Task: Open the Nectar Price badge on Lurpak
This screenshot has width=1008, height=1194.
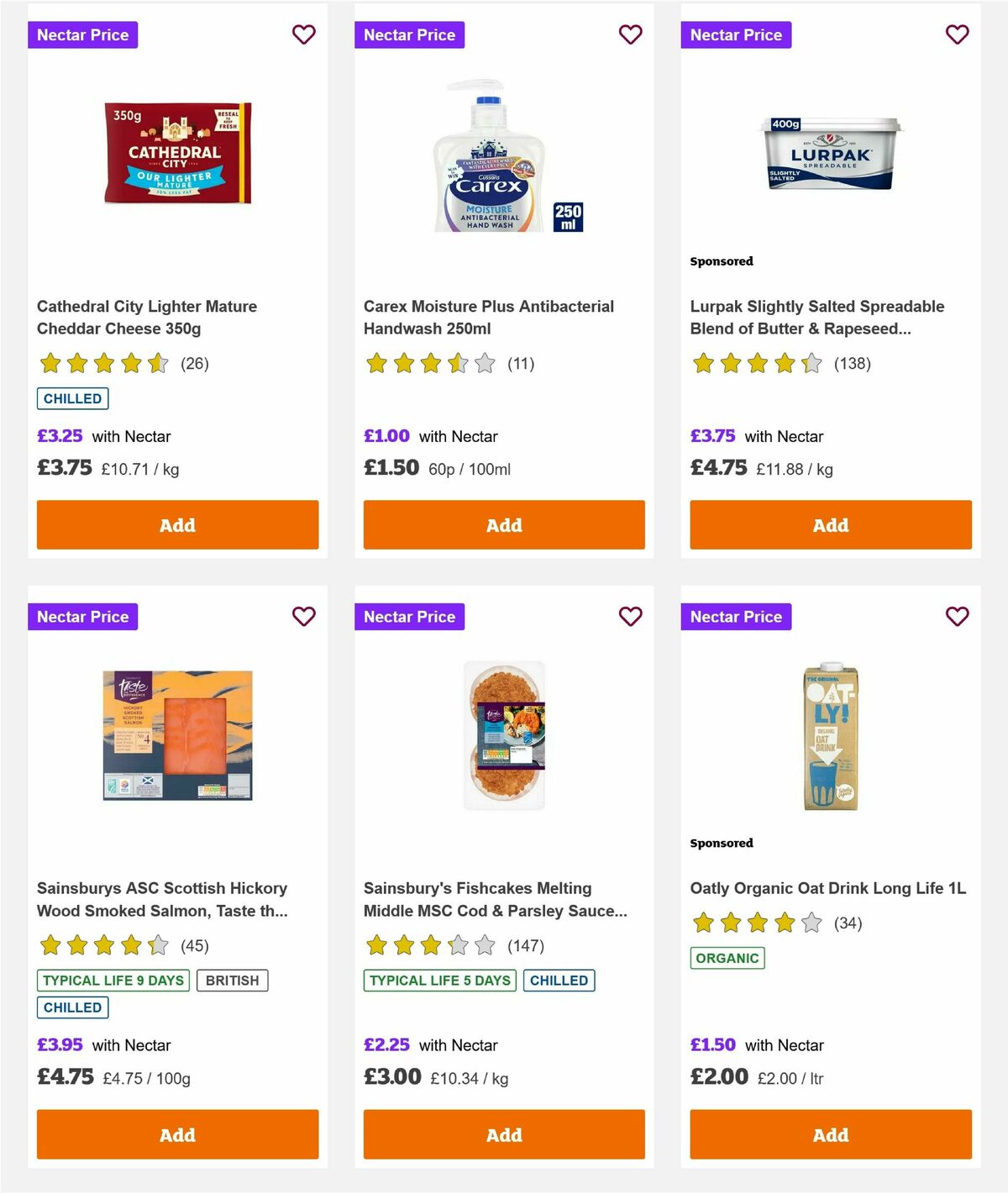Action: pos(736,34)
